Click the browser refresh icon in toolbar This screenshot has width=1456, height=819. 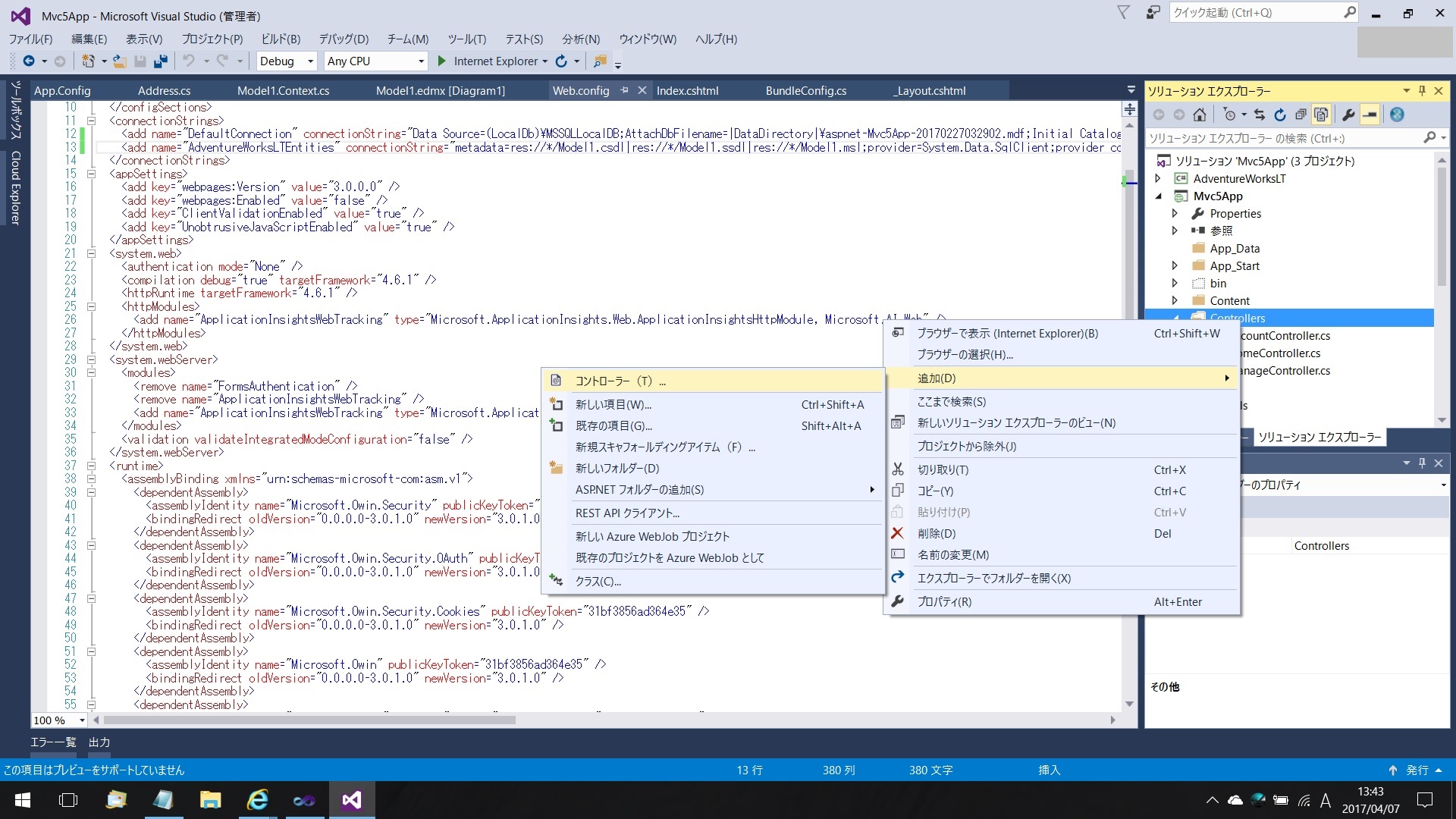tap(561, 61)
